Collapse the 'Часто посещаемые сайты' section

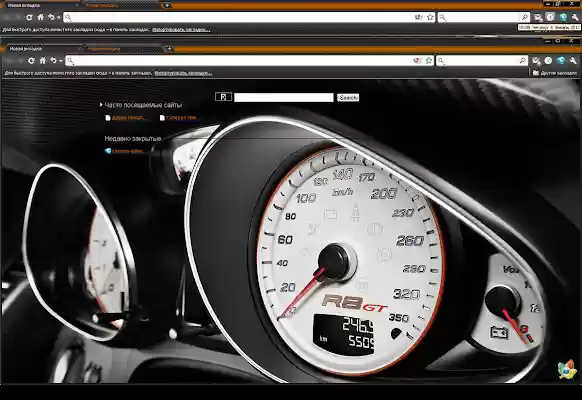click(x=141, y=105)
